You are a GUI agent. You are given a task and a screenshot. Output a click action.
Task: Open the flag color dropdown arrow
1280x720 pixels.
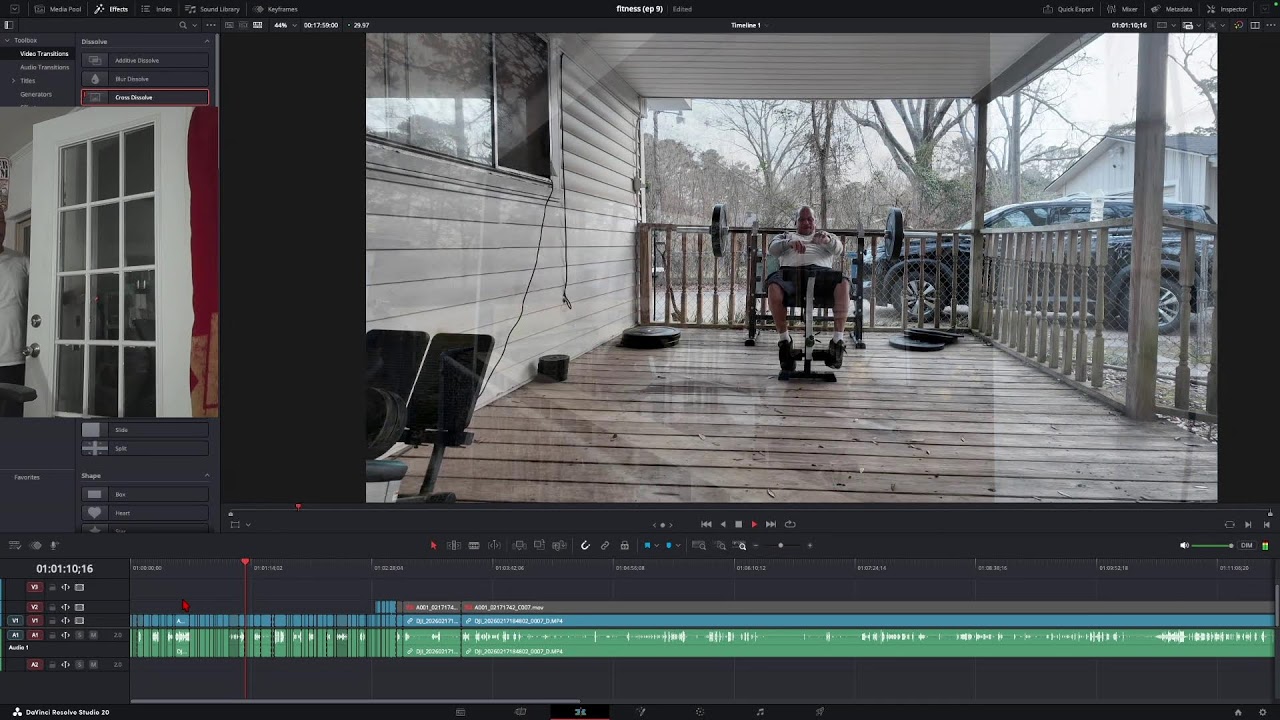[657, 545]
